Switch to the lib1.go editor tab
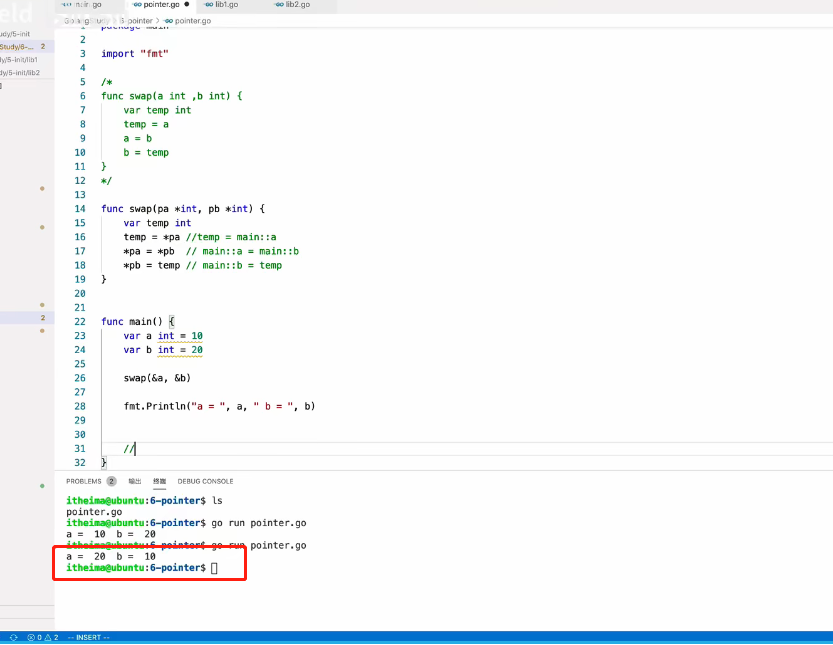This screenshot has width=833, height=645. click(225, 5)
